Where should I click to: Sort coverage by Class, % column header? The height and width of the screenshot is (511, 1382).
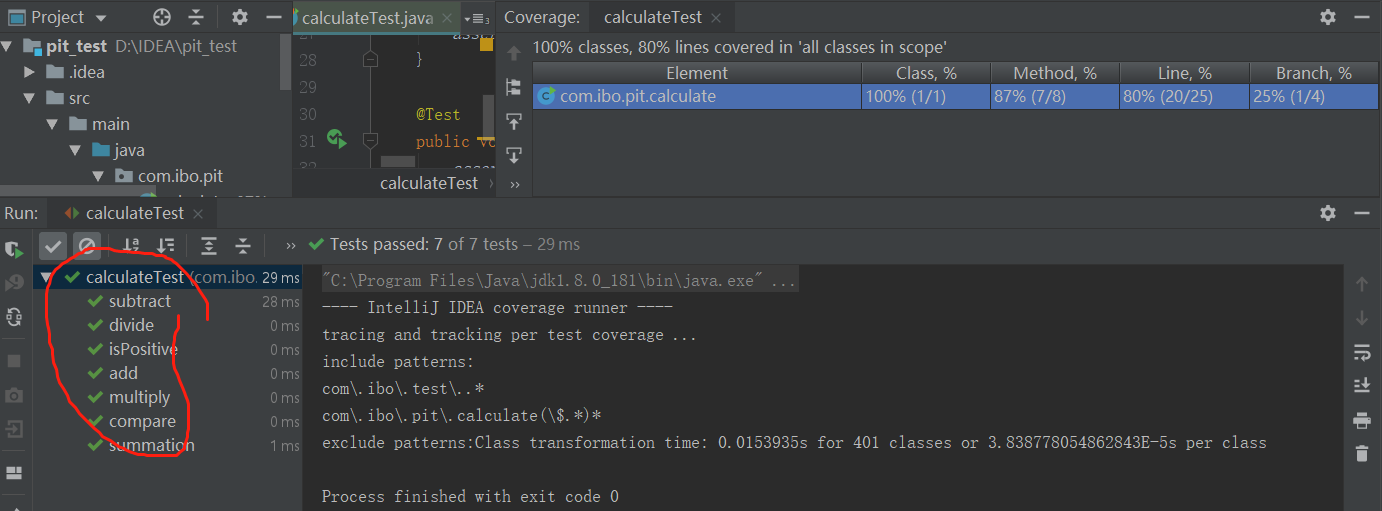point(926,73)
